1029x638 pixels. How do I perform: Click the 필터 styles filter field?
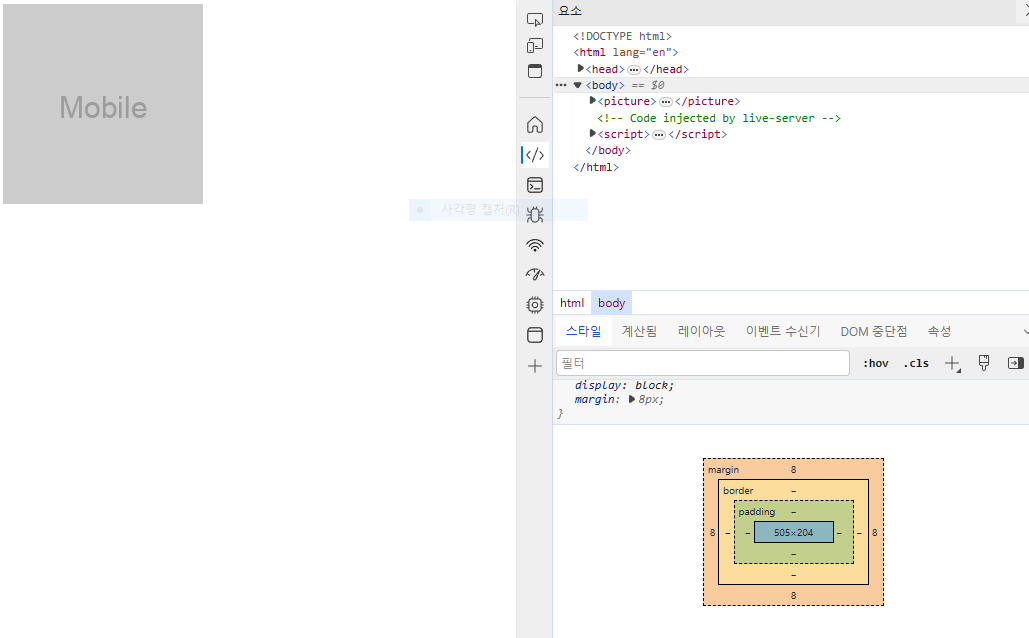click(x=703, y=363)
